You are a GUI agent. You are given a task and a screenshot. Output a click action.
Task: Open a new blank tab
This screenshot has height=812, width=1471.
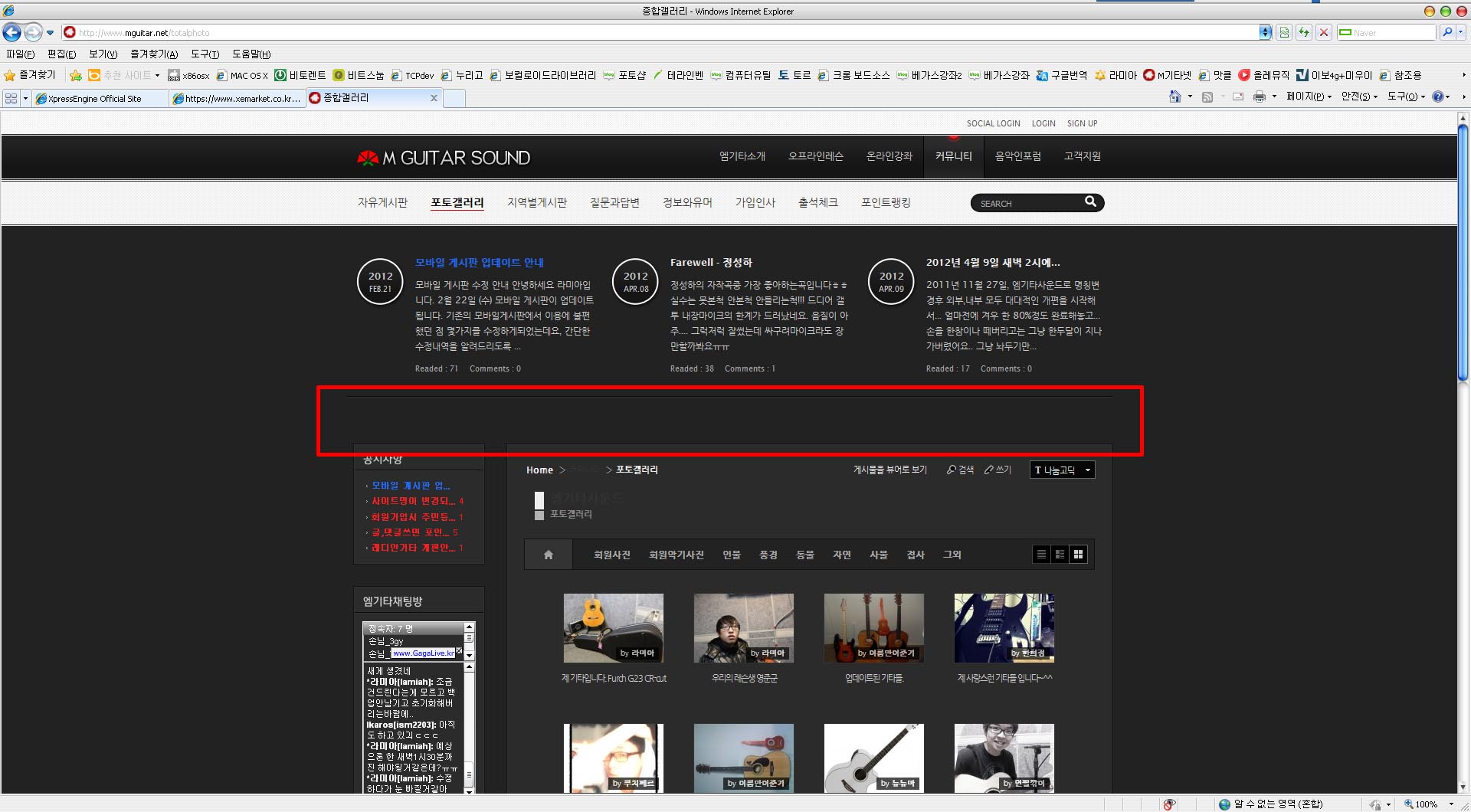pyautogui.click(x=454, y=98)
